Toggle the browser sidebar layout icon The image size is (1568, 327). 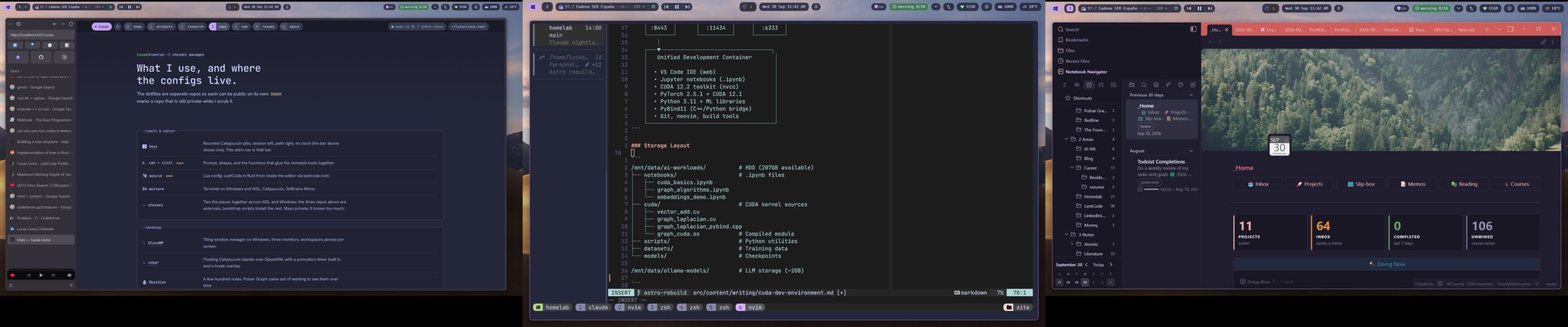[19, 24]
